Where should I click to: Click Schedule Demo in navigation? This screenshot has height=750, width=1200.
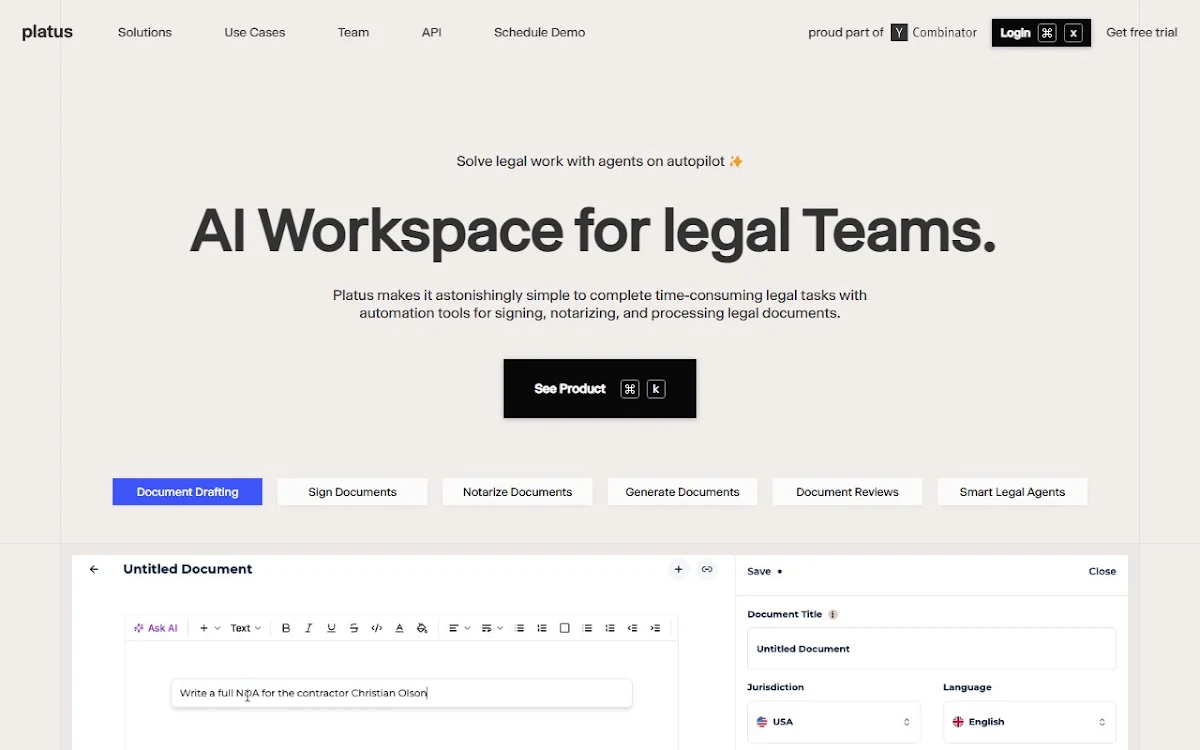click(x=539, y=33)
